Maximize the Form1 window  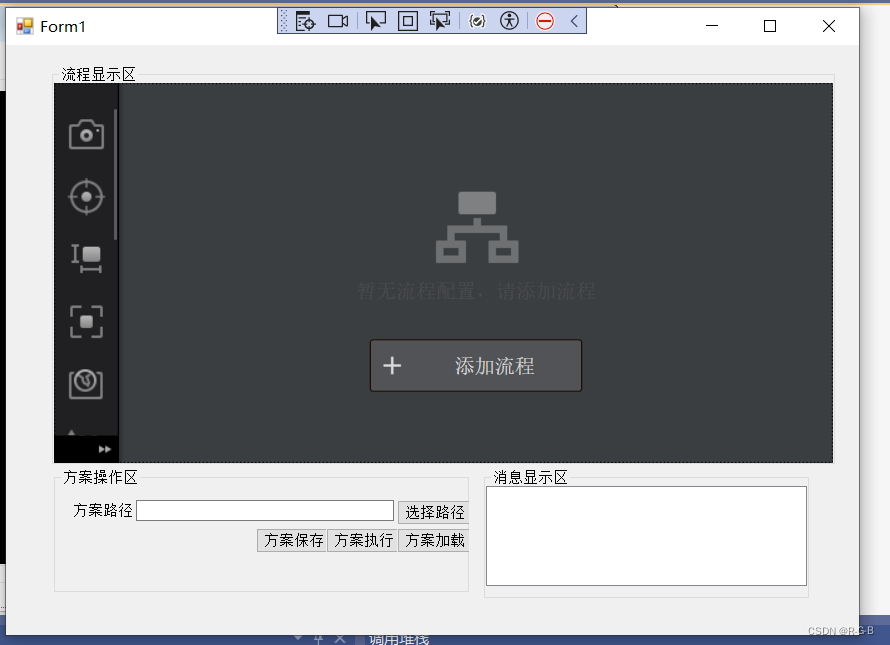click(770, 26)
